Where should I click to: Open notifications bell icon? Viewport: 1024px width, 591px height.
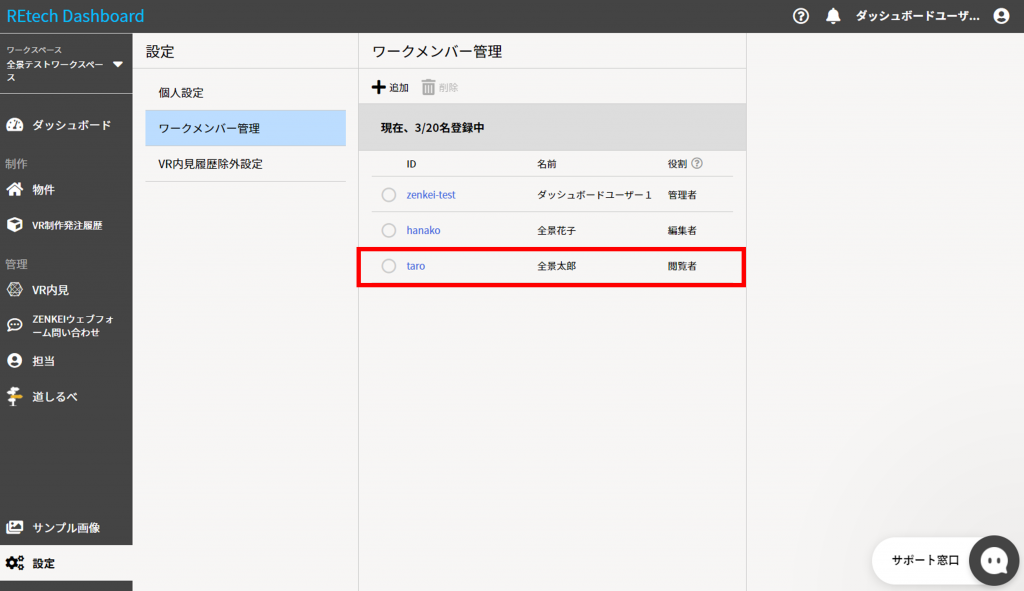click(833, 16)
